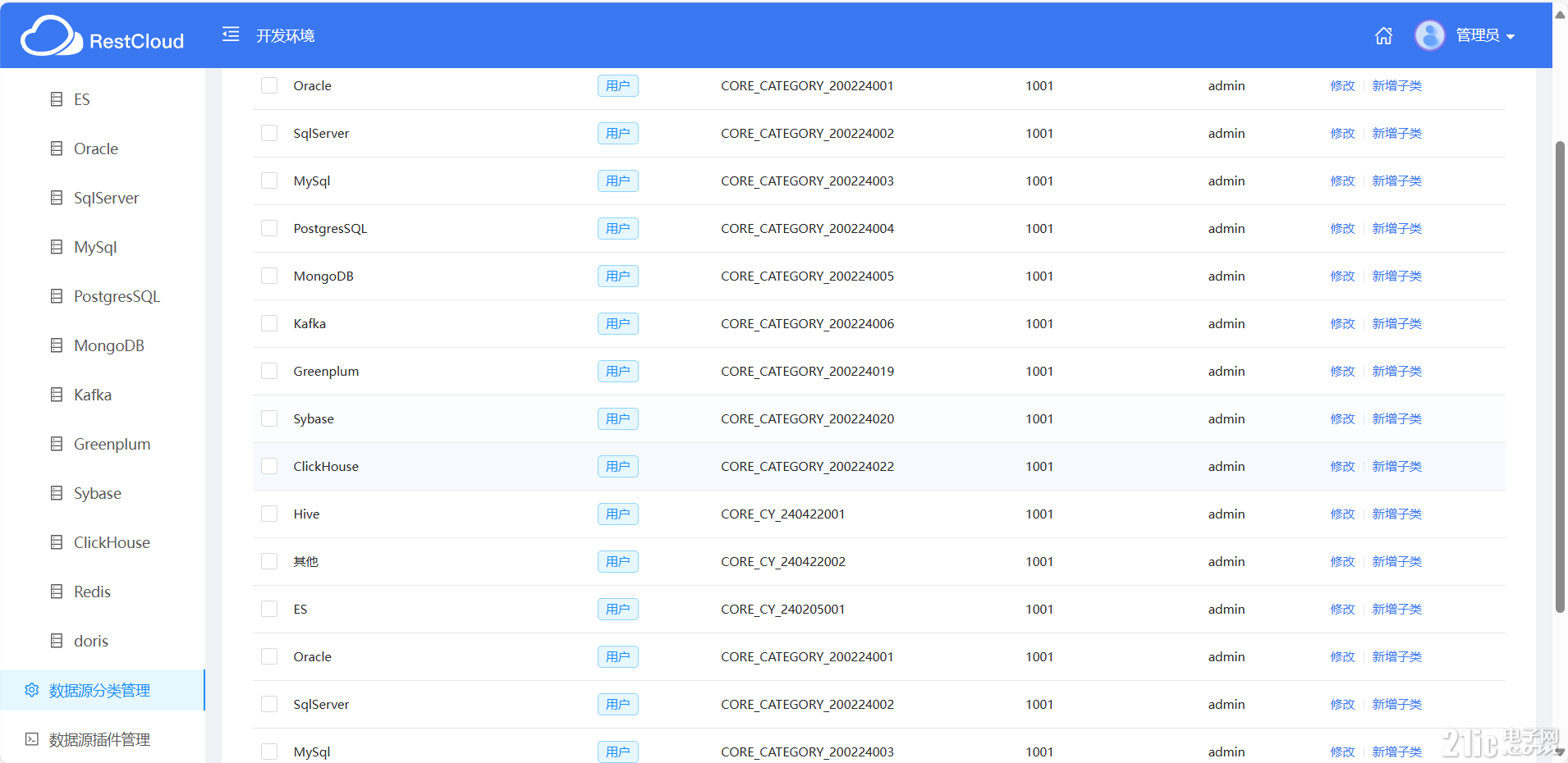
Task: Select the Greenplum row checkbox
Action: 269,371
